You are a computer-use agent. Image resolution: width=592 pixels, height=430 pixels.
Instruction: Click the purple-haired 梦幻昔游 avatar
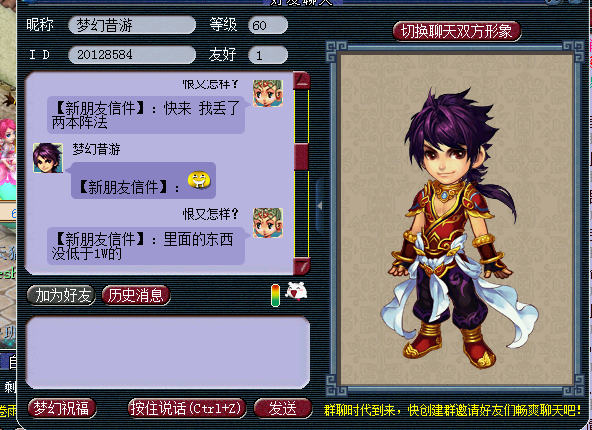[48, 158]
